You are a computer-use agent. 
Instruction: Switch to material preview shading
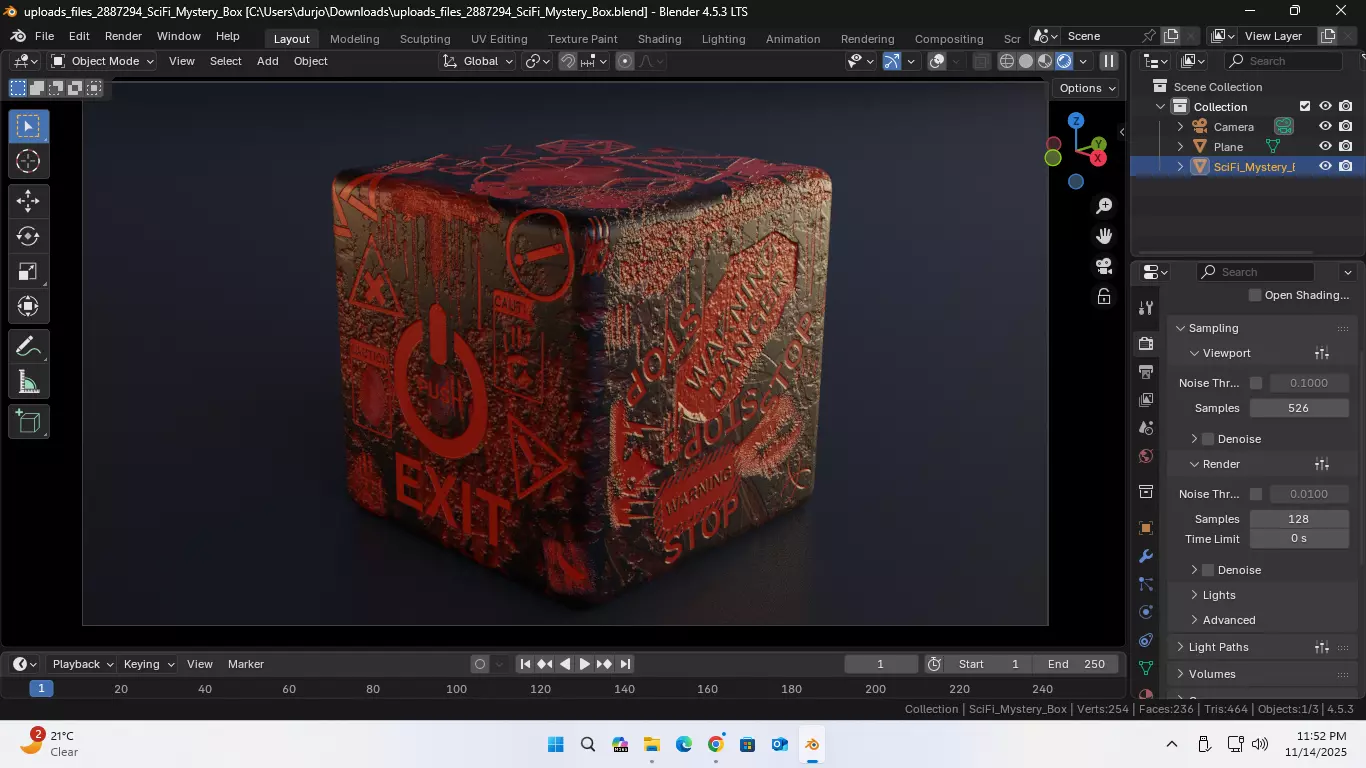1045,61
